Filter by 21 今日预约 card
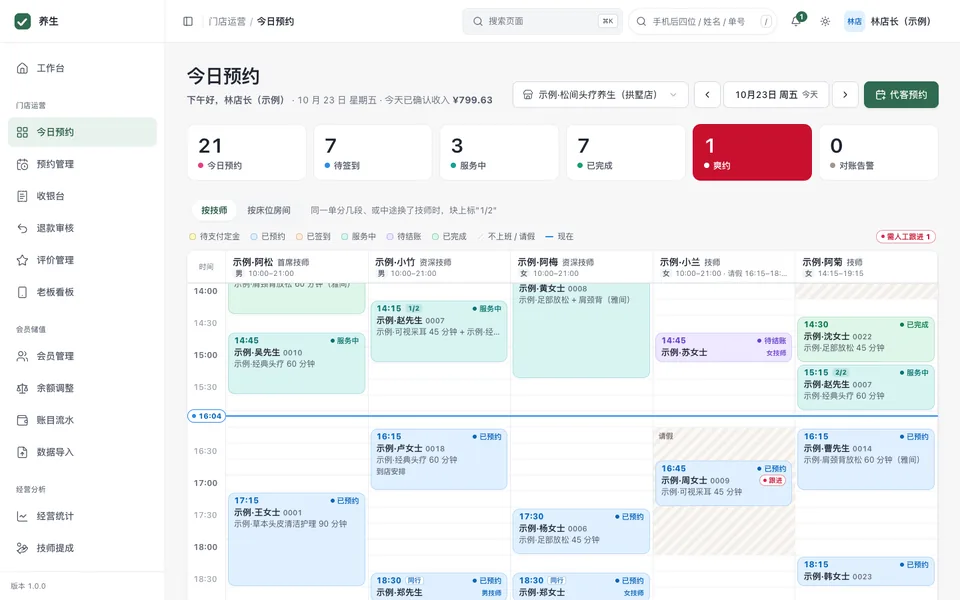This screenshot has width=960, height=600. [247, 152]
